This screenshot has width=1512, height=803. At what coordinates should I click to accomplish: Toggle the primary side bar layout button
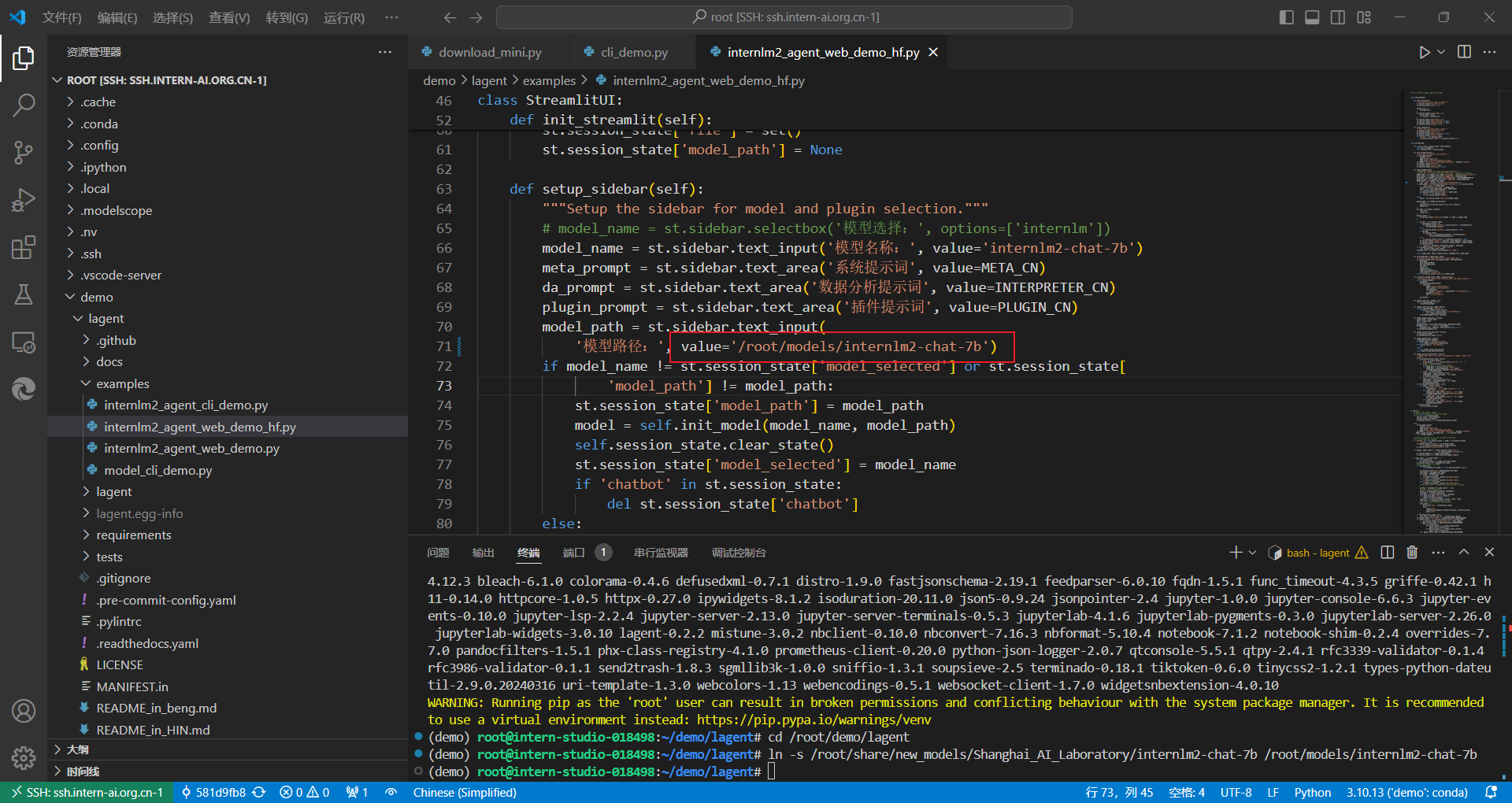point(1287,17)
